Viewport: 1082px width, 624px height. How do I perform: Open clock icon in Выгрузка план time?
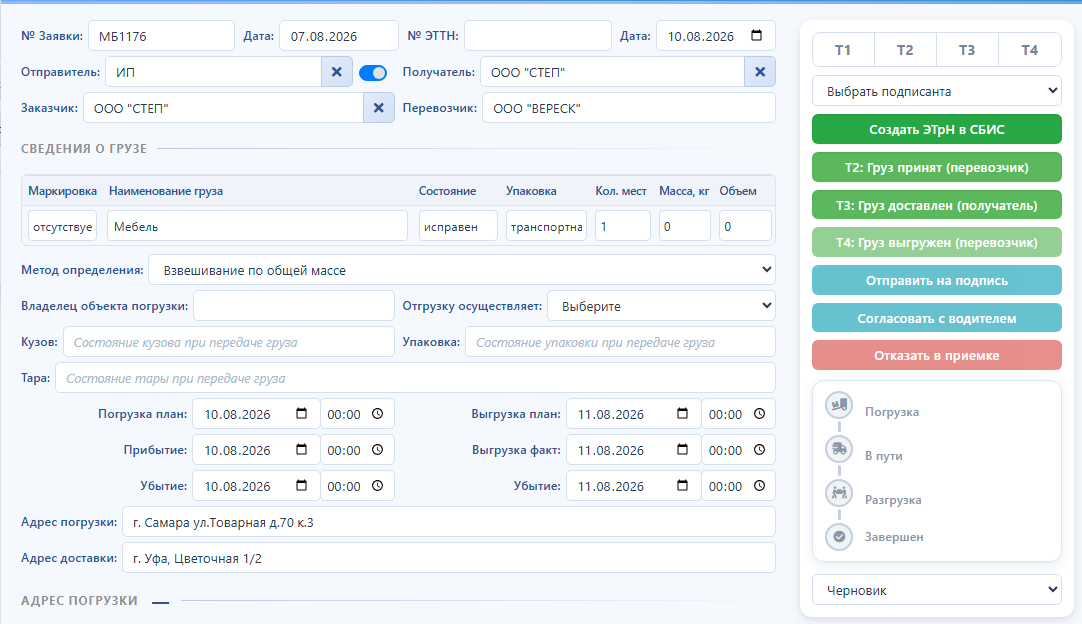(x=759, y=413)
